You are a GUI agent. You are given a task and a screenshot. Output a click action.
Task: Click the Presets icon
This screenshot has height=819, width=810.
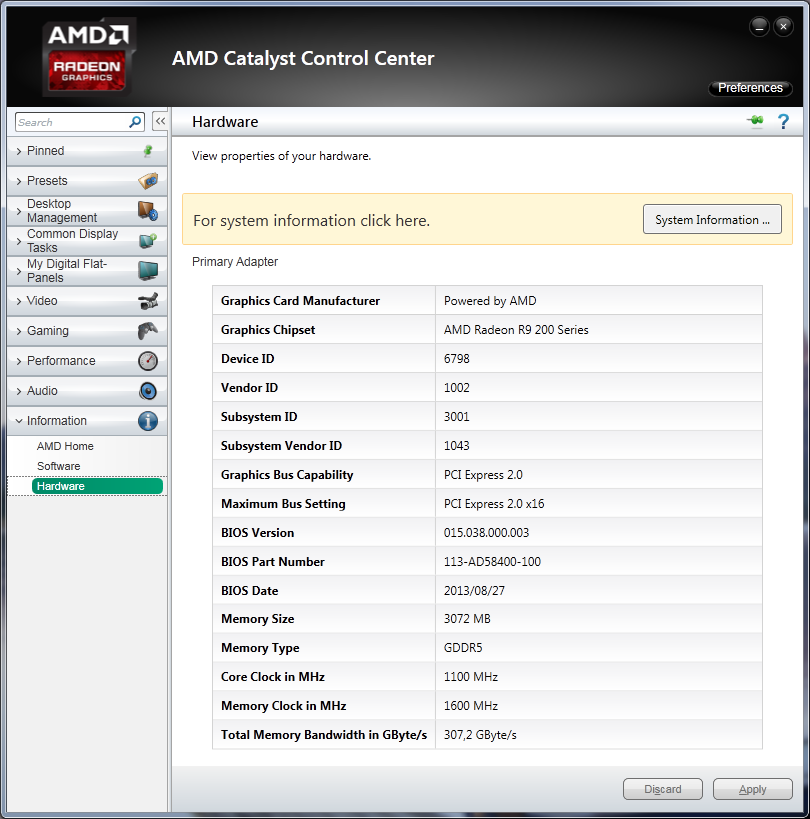click(x=148, y=181)
